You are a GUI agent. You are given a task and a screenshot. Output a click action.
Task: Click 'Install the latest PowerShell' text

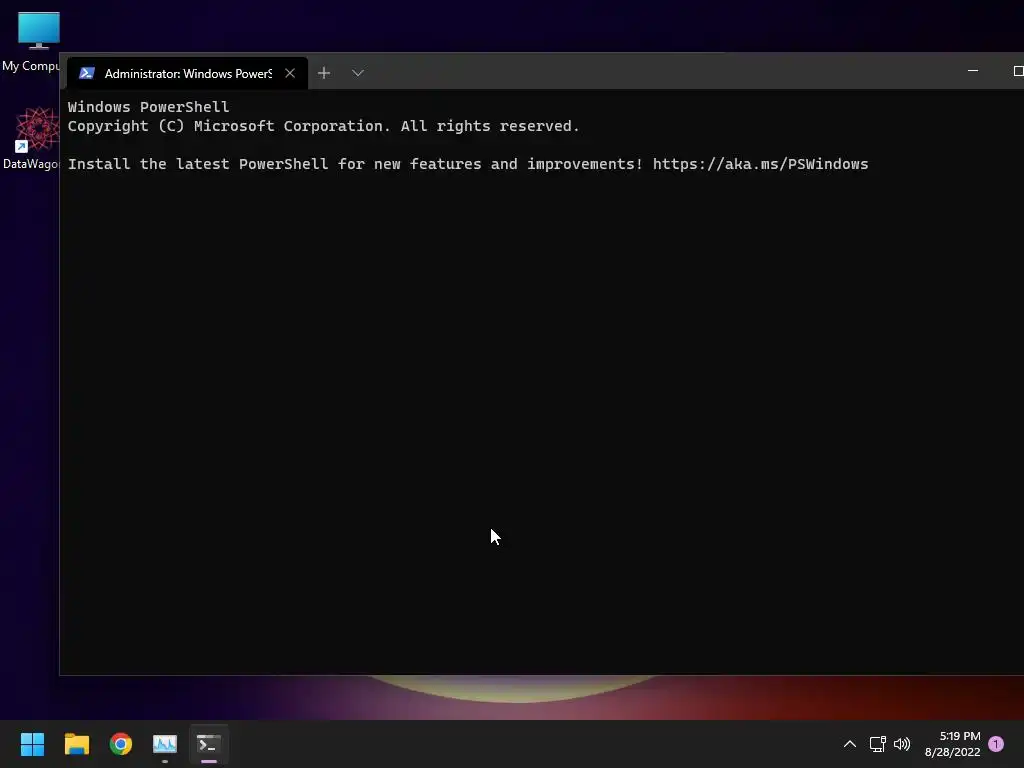pos(198,164)
